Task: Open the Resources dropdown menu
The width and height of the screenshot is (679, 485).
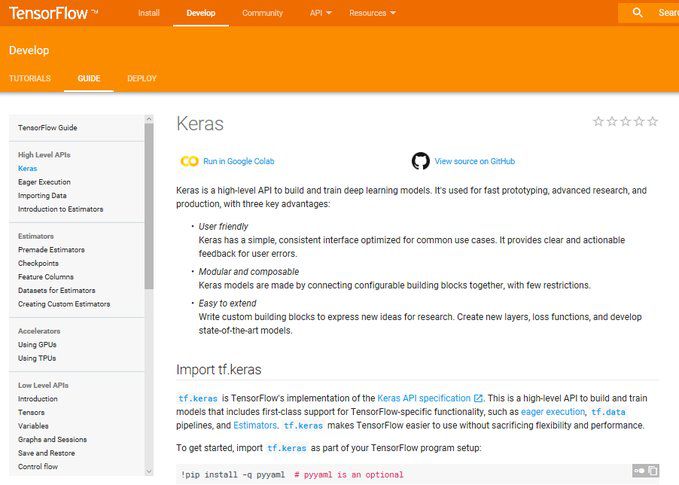Action: [372, 13]
